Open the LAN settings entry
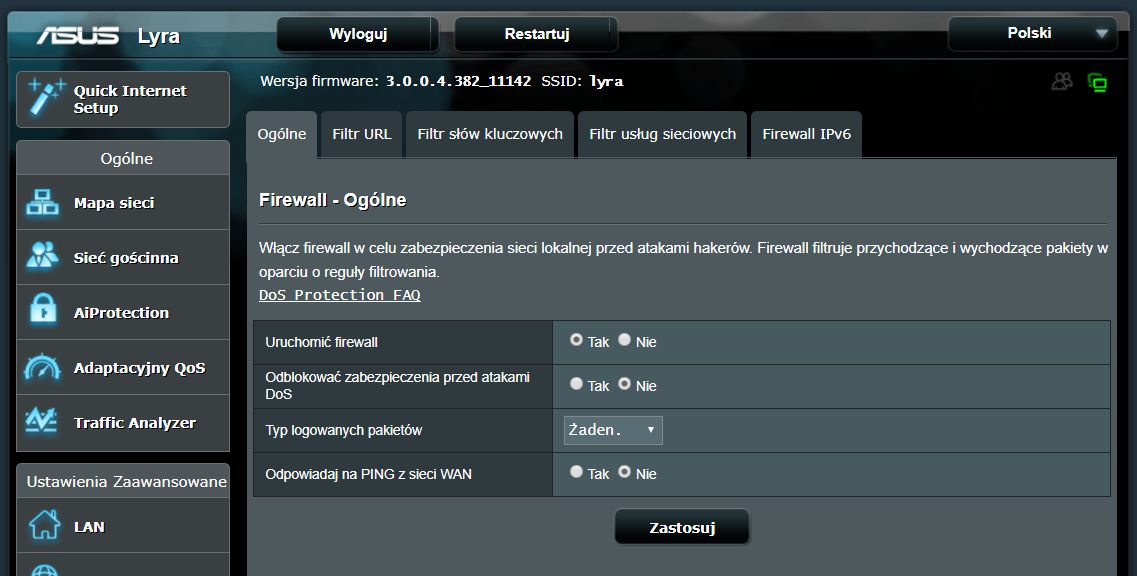 pos(123,526)
